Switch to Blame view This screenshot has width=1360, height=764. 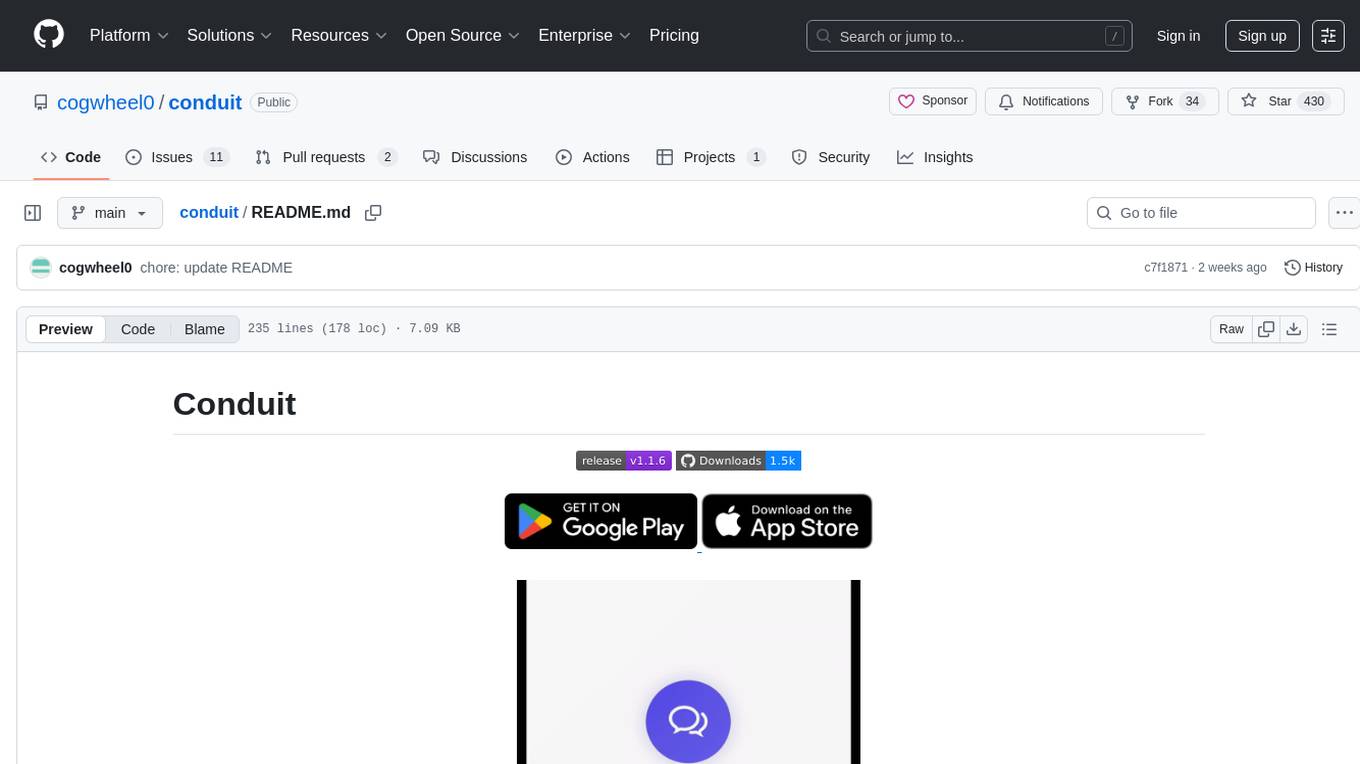click(204, 329)
